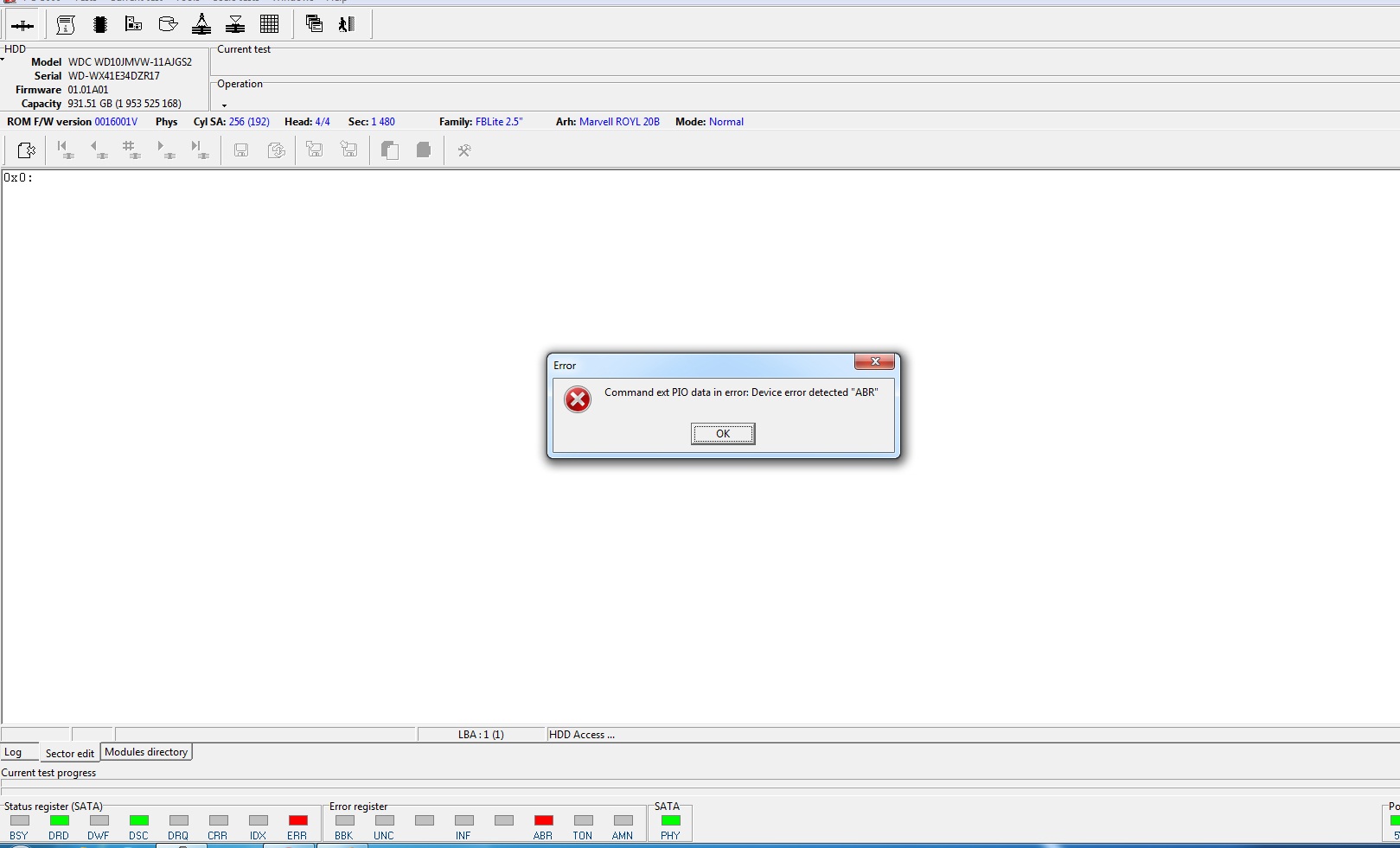This screenshot has width=1400, height=848.
Task: Click the red error icon in dialog
Action: tap(578, 399)
